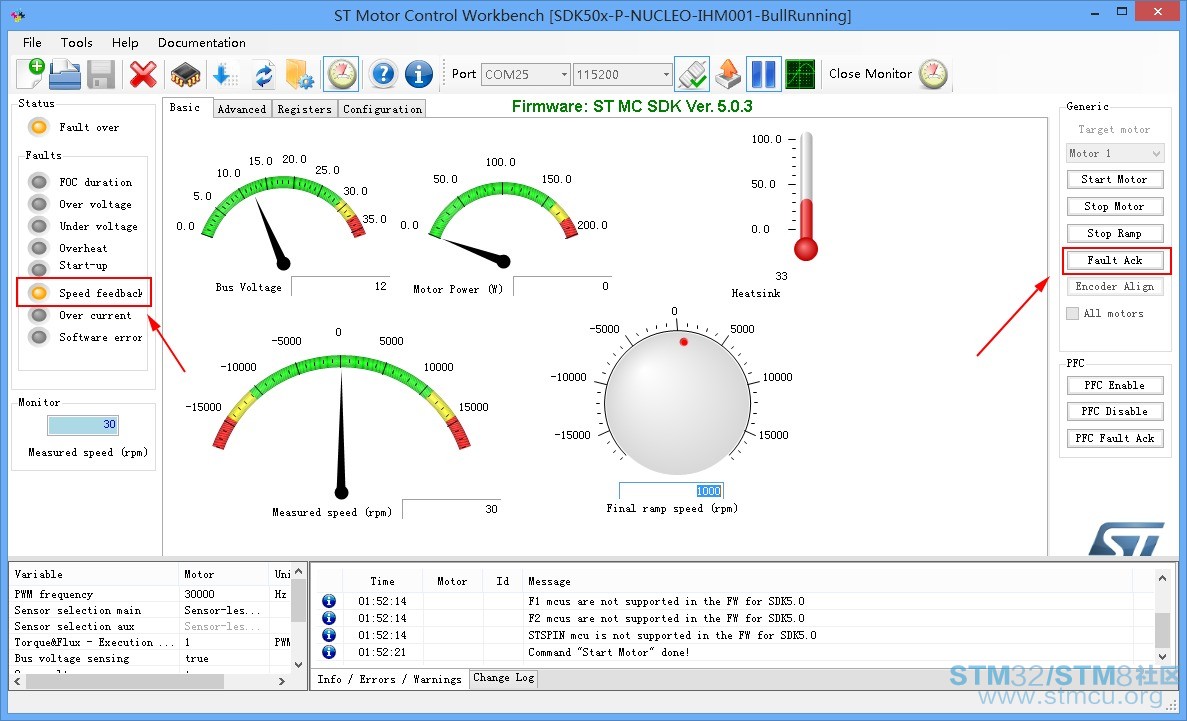Click the Over current fault indicator
1187x721 pixels.
click(39, 315)
